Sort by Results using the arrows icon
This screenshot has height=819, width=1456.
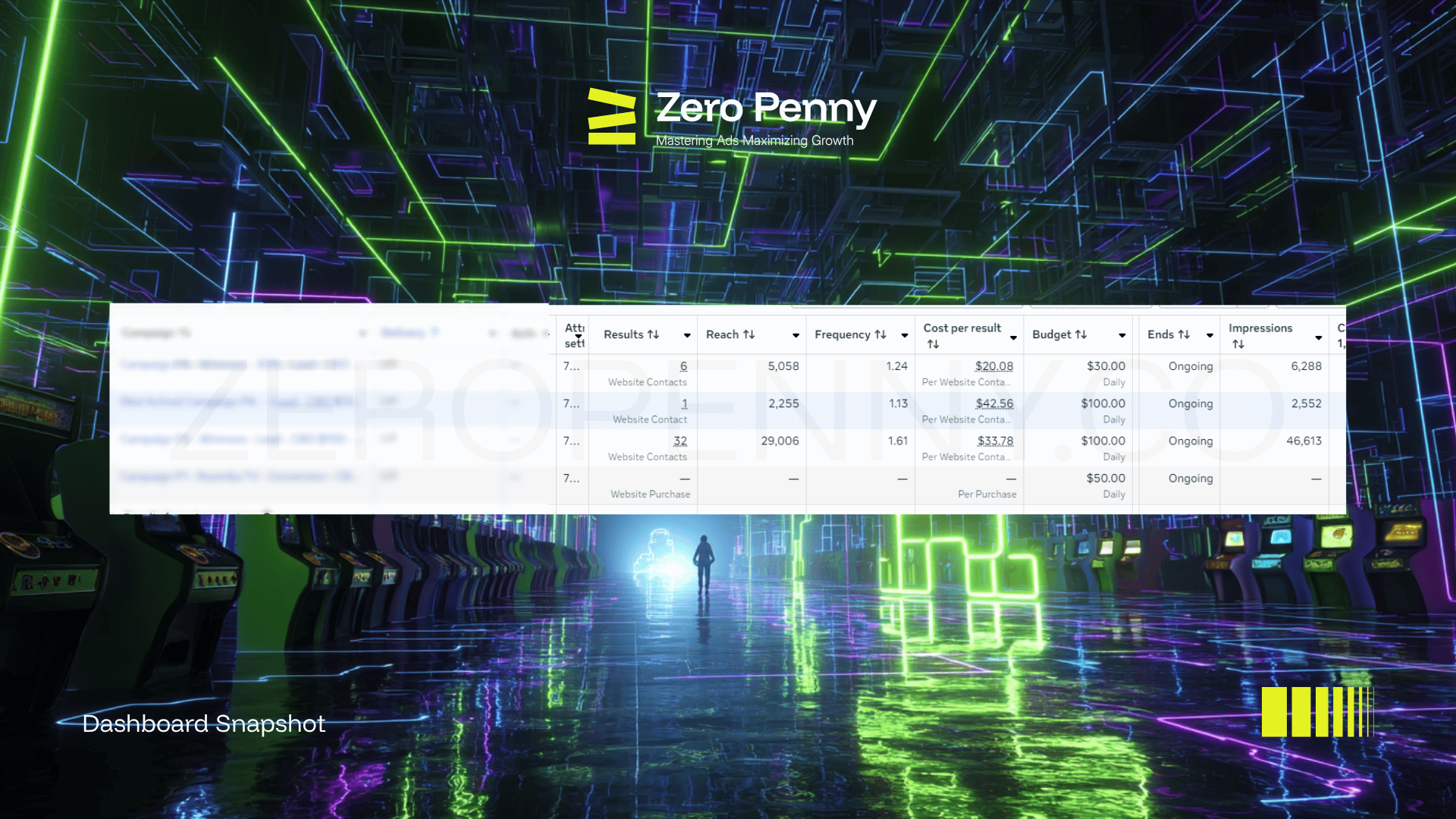653,334
